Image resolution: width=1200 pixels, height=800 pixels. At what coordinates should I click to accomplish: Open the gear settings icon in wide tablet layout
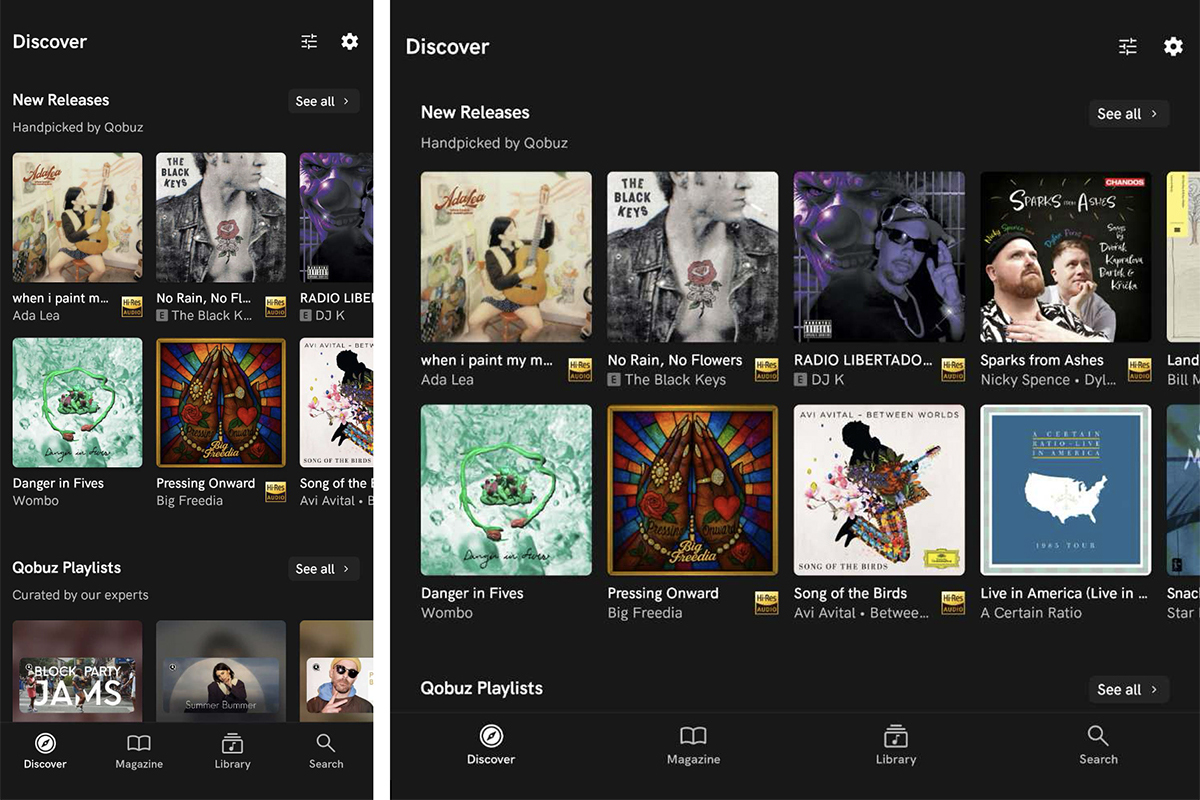click(x=1173, y=47)
